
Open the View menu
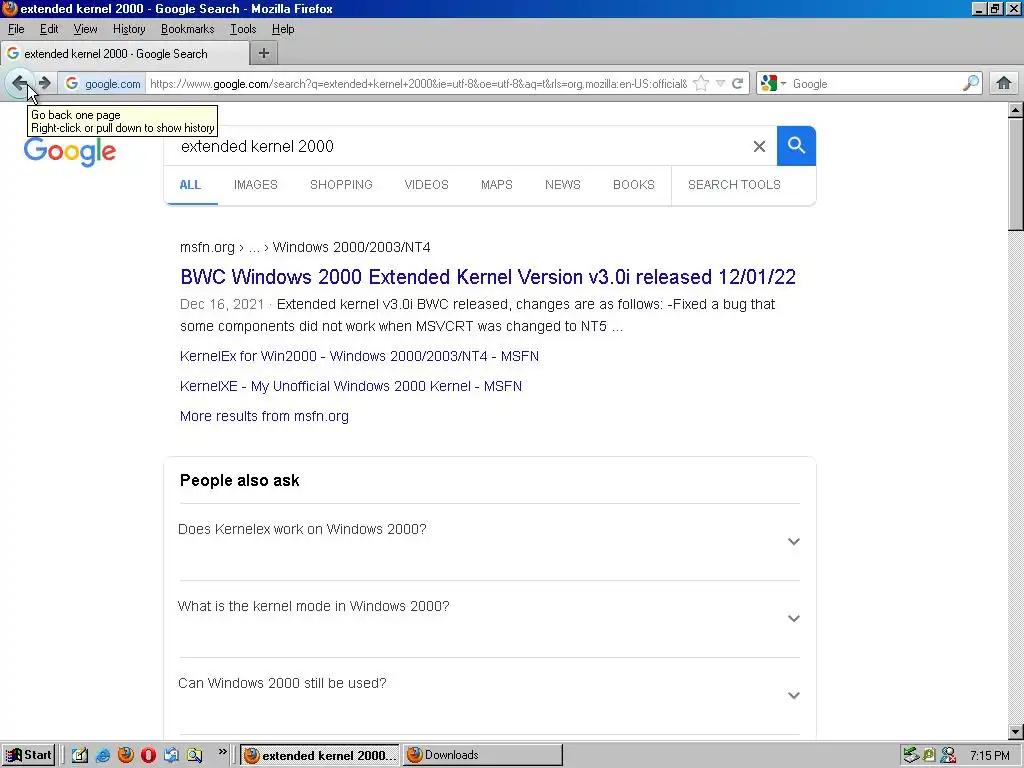[x=85, y=29]
